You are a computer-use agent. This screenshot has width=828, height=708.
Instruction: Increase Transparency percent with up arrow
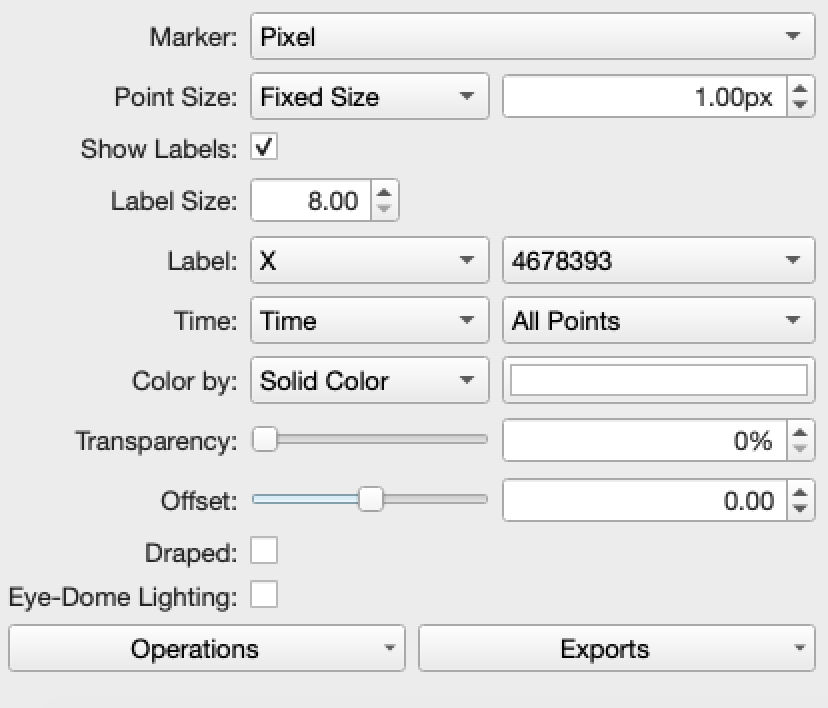coord(800,433)
